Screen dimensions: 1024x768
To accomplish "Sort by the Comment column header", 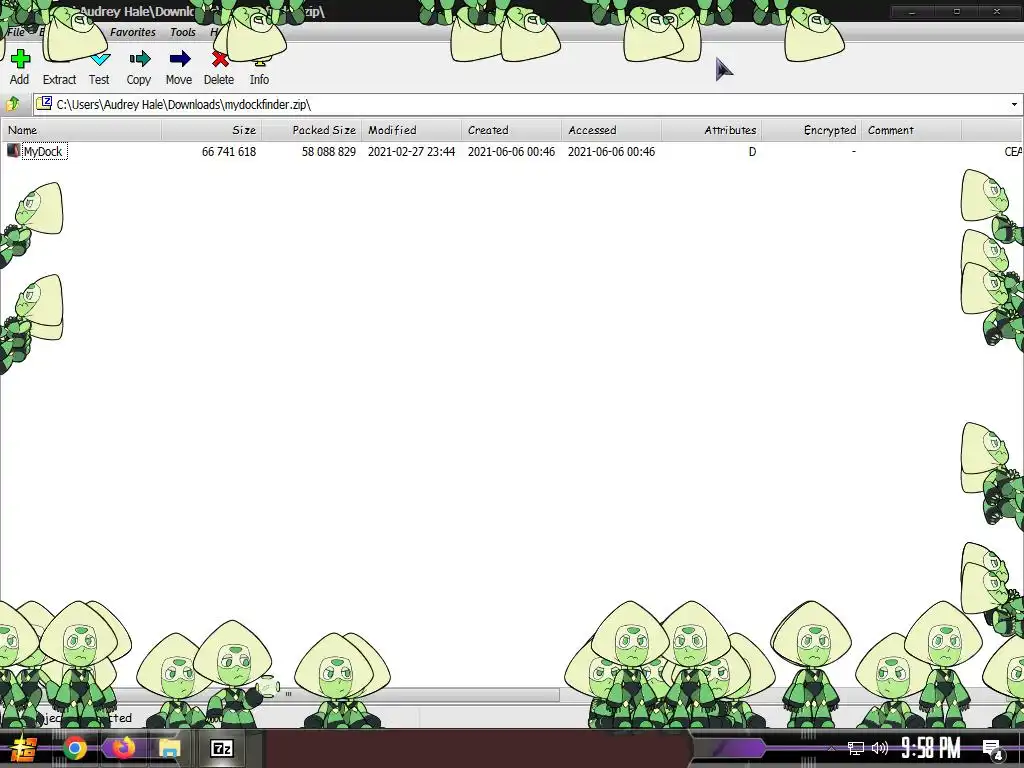I will [911, 130].
